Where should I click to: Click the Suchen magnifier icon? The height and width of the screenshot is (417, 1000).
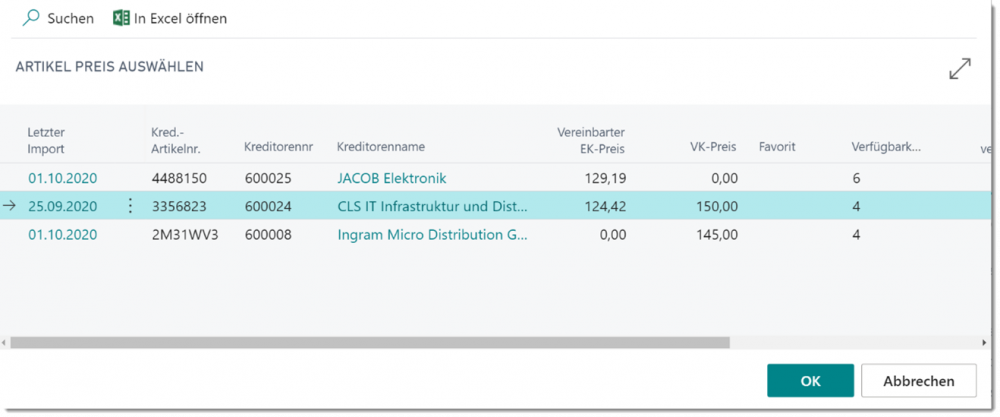click(x=31, y=18)
